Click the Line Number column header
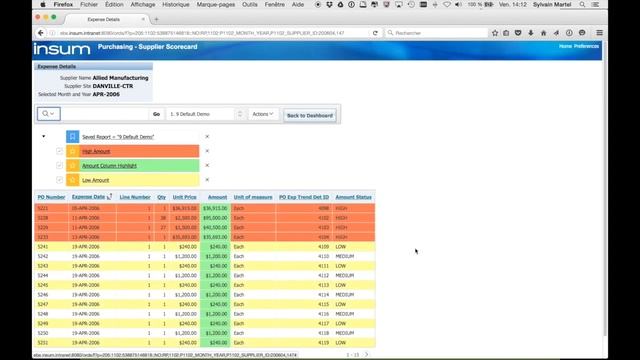Screen dimensions: 640x360 pos(135,197)
